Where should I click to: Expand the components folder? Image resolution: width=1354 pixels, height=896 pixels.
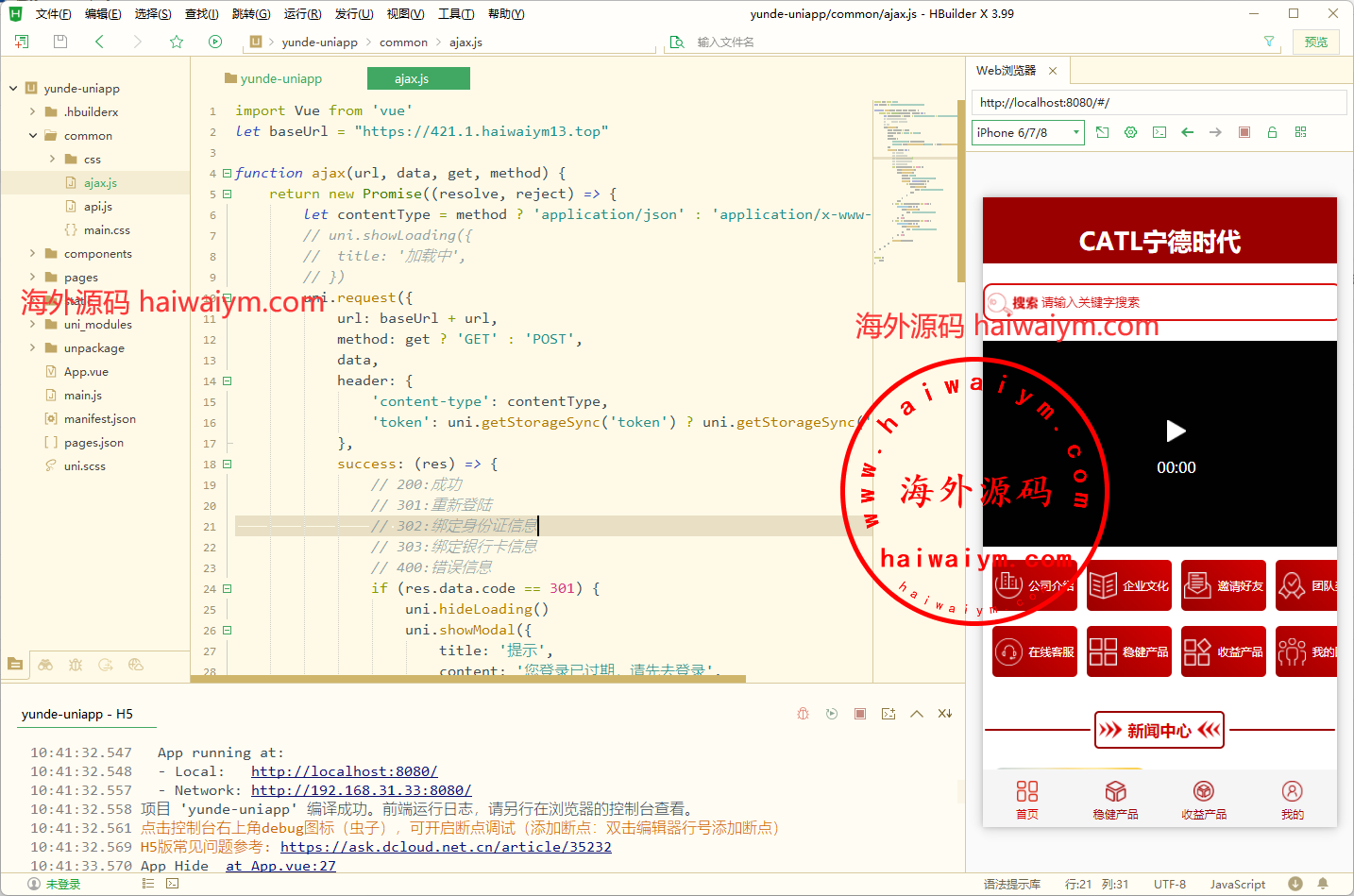point(32,253)
